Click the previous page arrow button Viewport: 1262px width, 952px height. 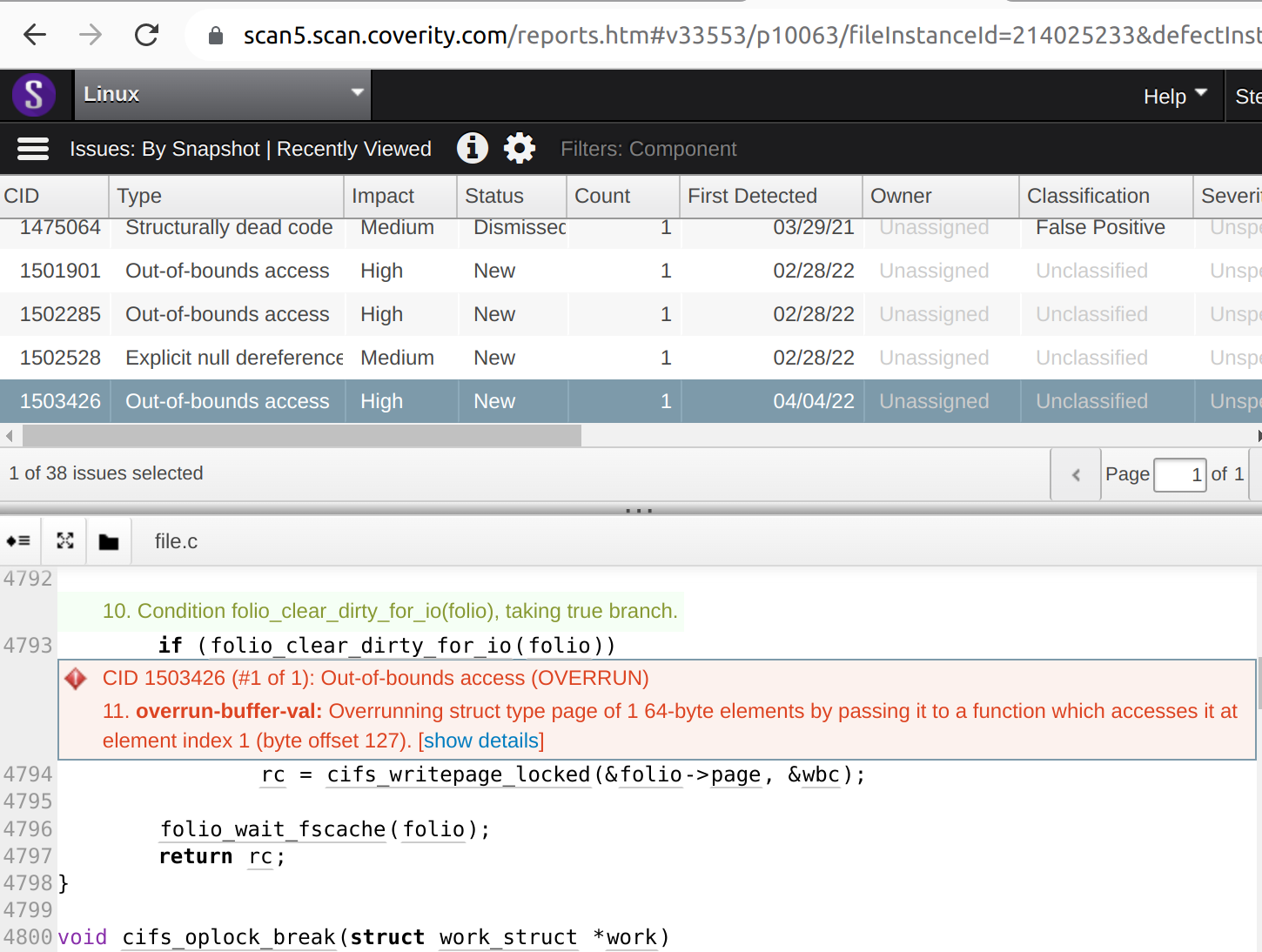(1076, 474)
